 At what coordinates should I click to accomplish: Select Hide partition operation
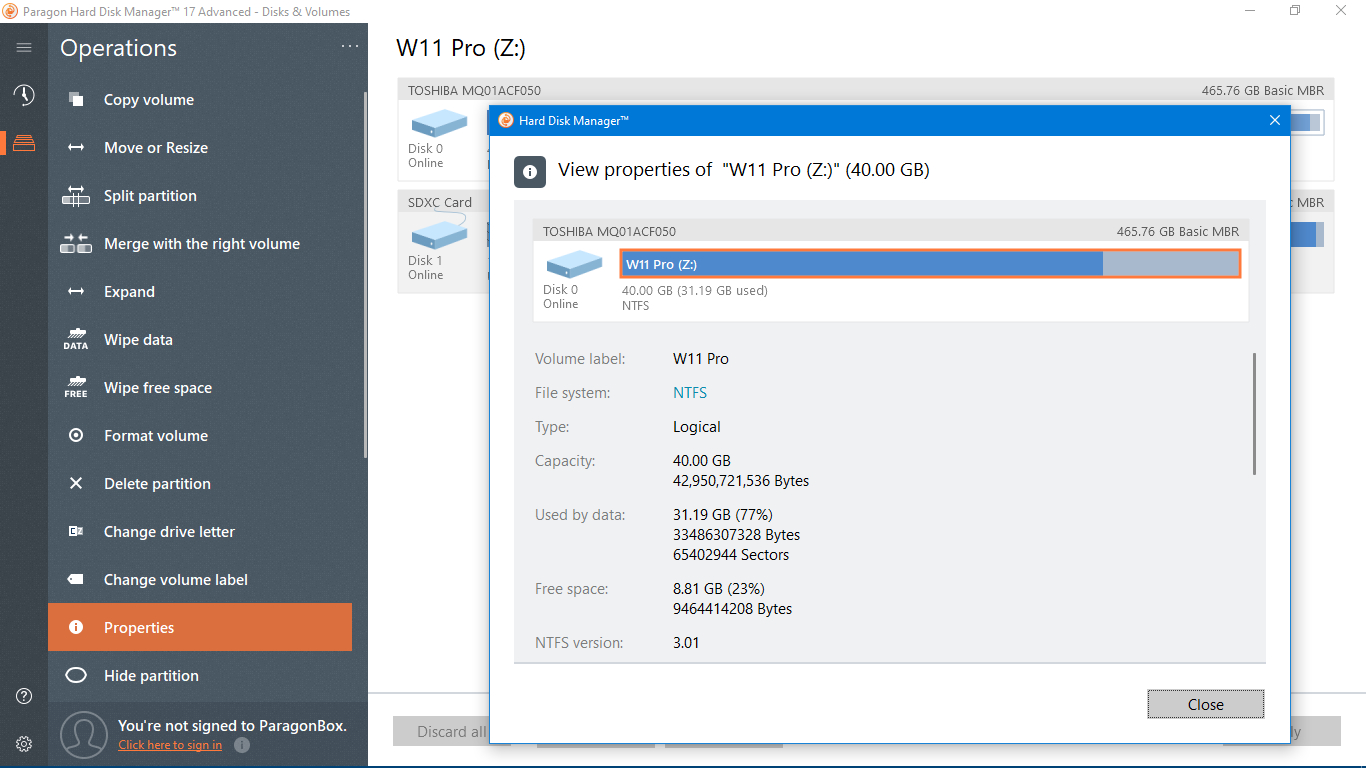(x=200, y=675)
